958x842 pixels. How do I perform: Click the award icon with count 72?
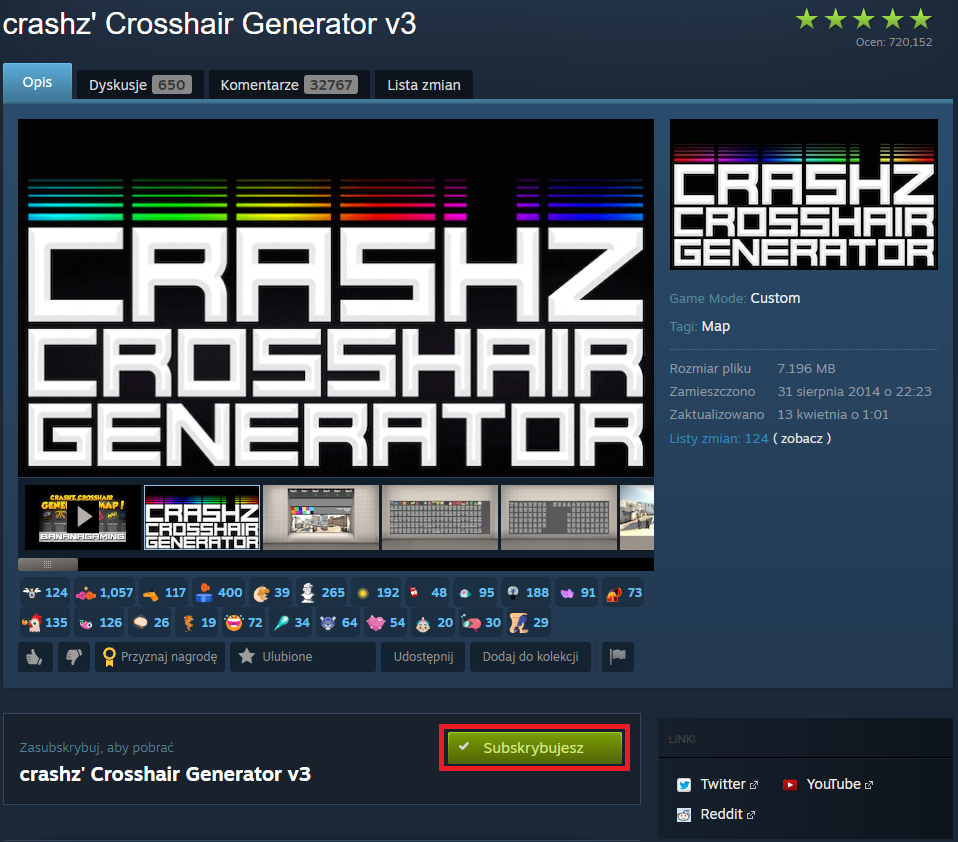[x=243, y=622]
